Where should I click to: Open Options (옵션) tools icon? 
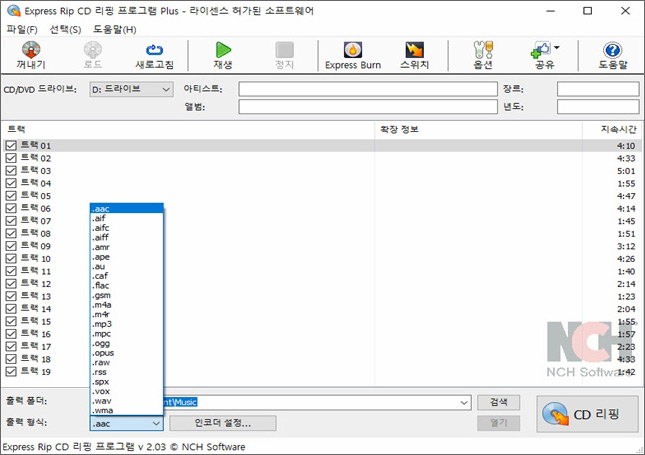483,50
